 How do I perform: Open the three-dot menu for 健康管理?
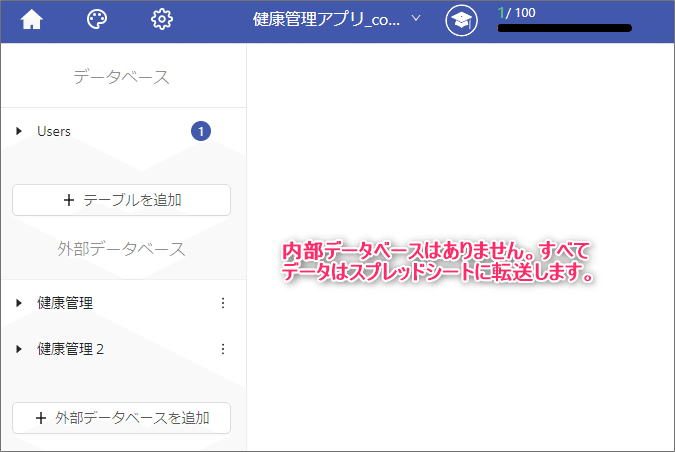223,303
